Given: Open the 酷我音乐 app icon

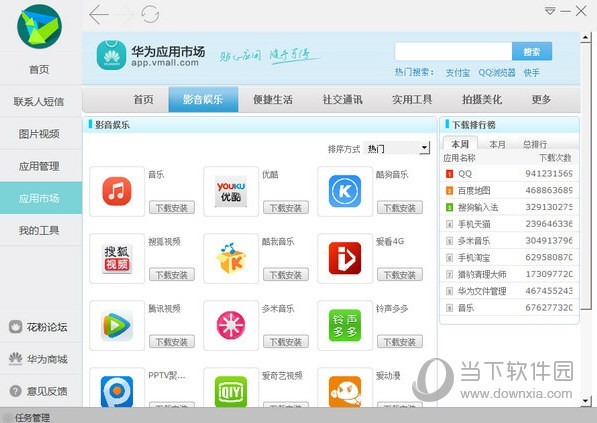Looking at the screenshot, I should point(231,258).
